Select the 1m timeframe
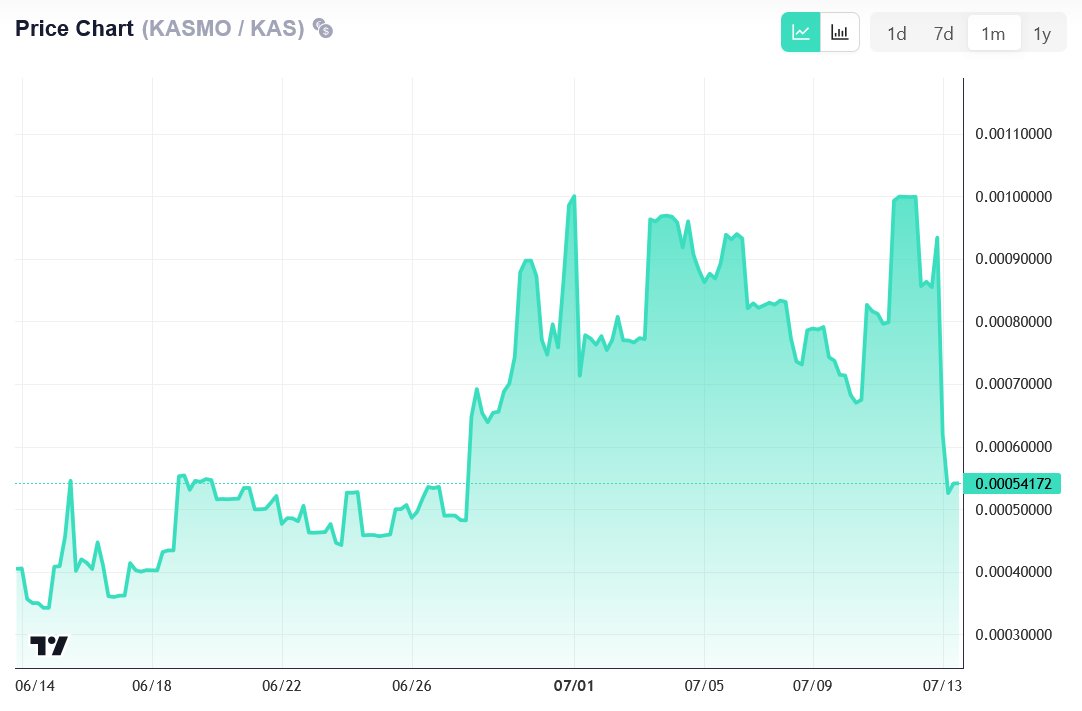The height and width of the screenshot is (711, 1082). coord(993,34)
